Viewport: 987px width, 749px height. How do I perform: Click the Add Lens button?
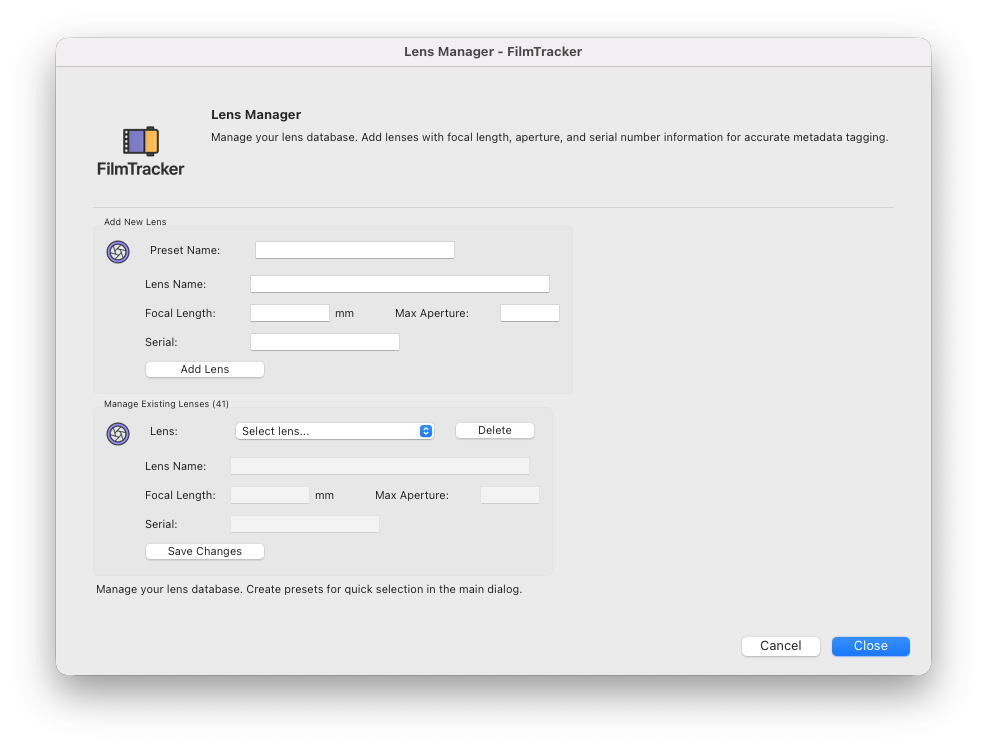coord(204,369)
